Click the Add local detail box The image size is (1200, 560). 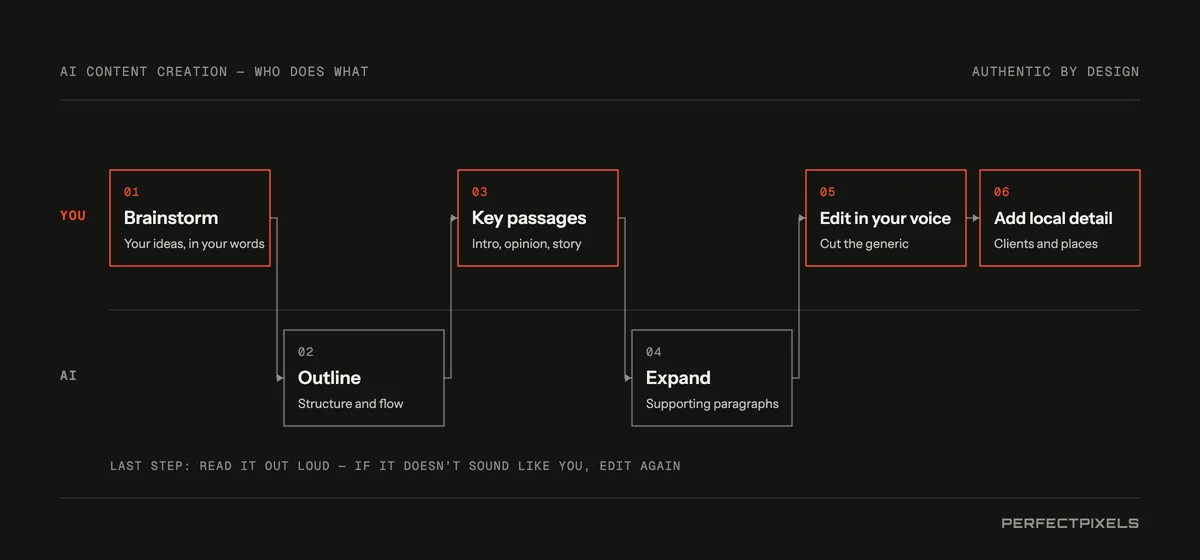point(1060,218)
